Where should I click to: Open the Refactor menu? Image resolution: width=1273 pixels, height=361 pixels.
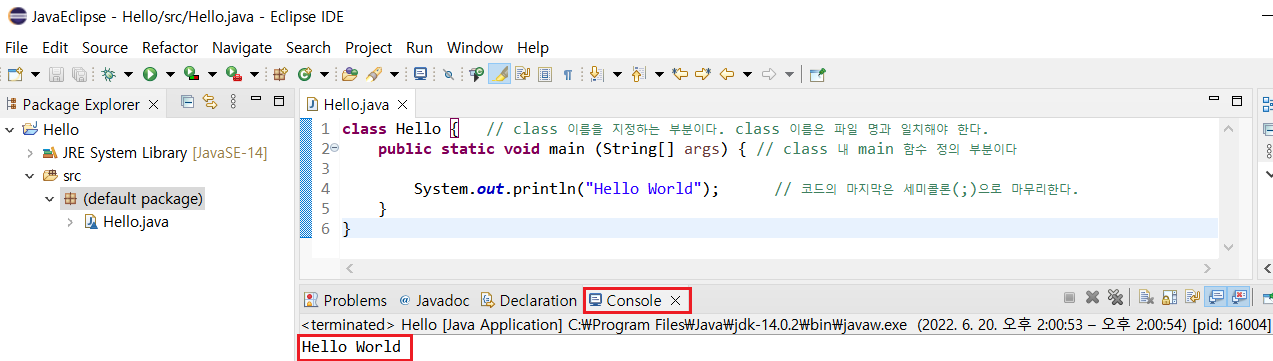click(x=170, y=47)
